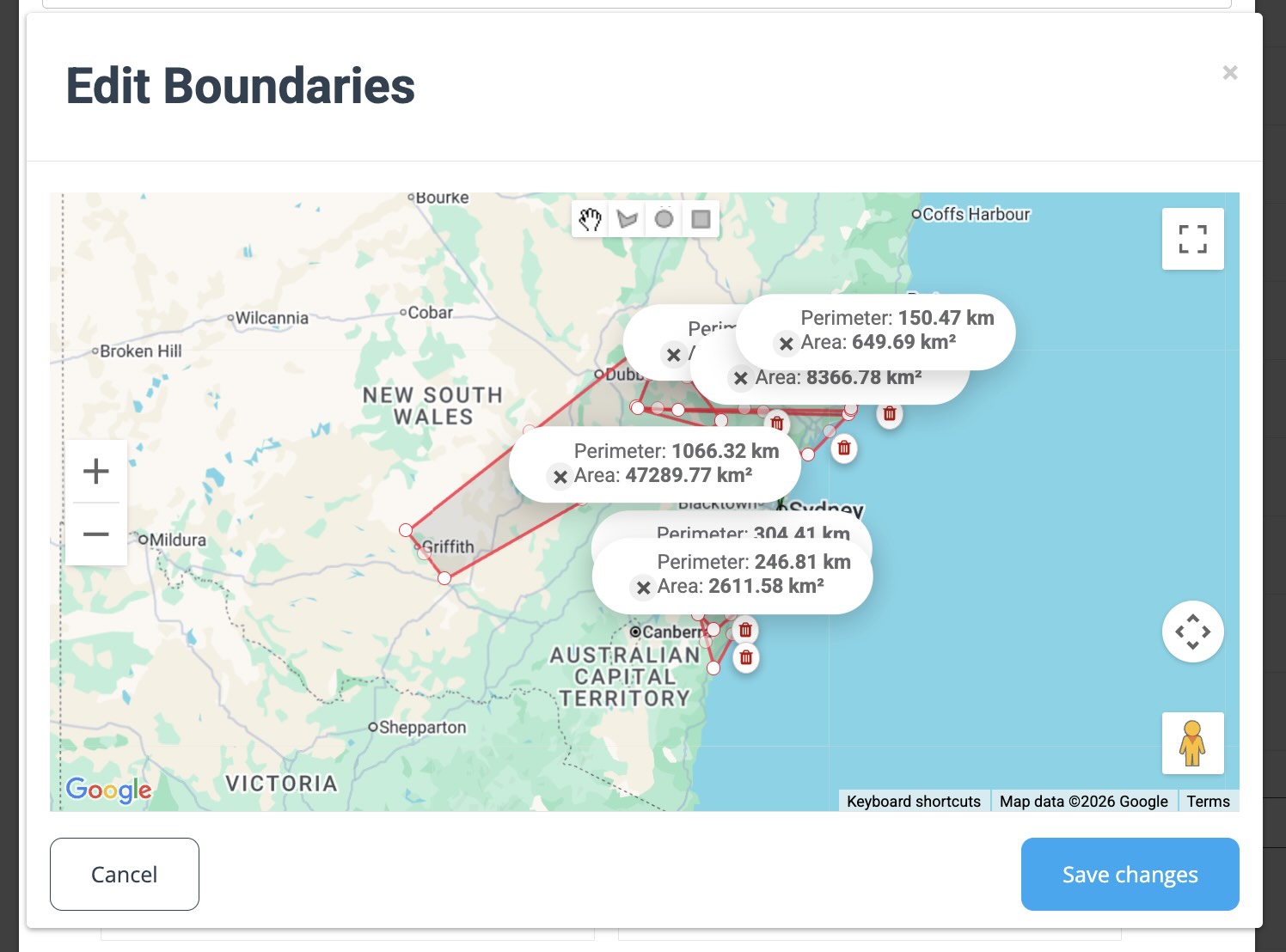The height and width of the screenshot is (952, 1286).
Task: Zoom out on the map
Action: (96, 534)
